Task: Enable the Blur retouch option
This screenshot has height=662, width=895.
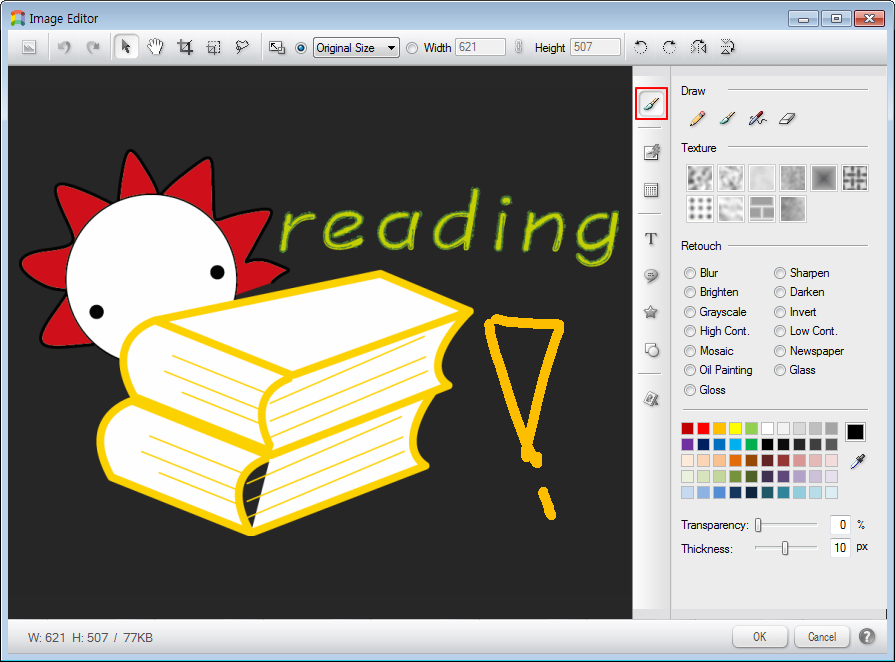Action: tap(690, 273)
